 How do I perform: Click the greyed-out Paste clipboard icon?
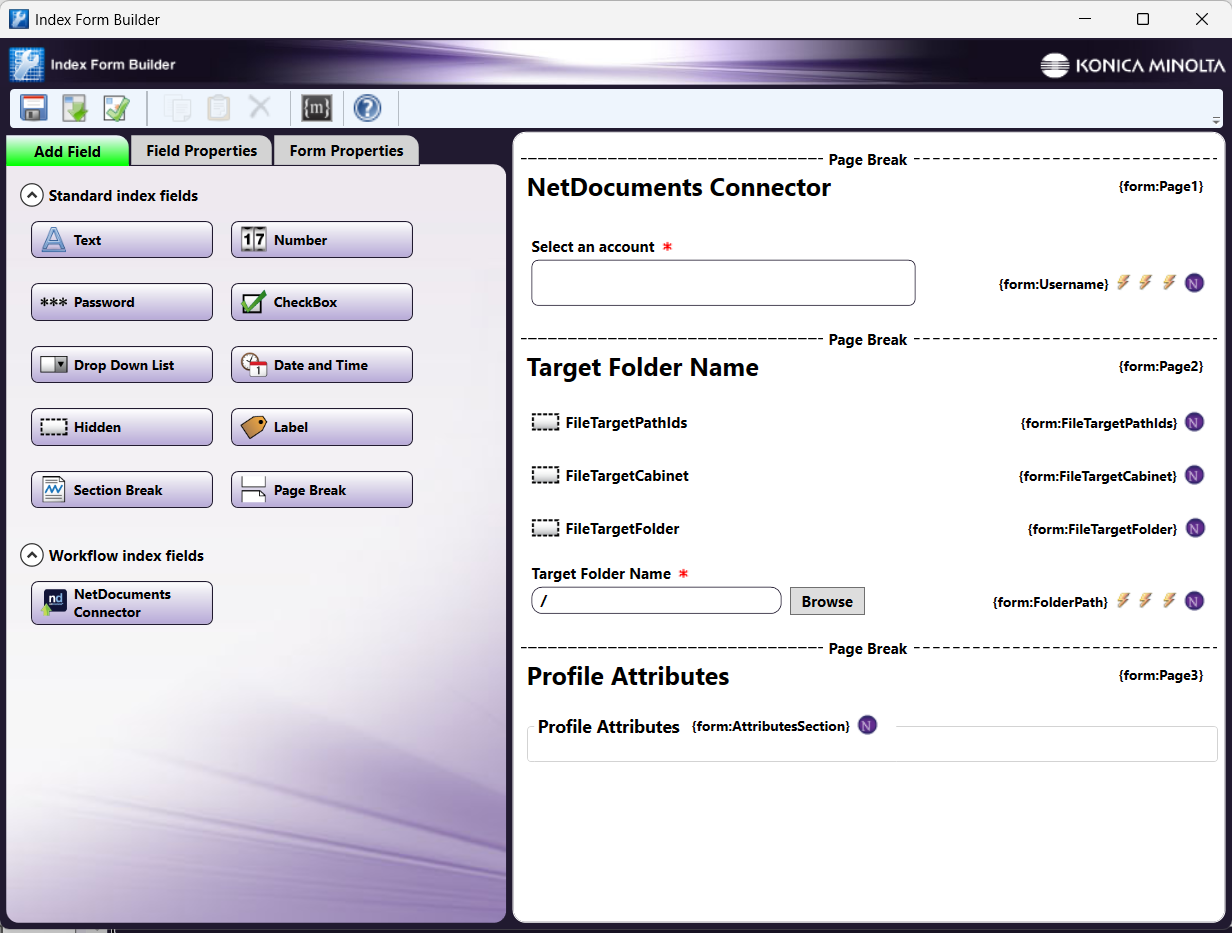pos(218,108)
